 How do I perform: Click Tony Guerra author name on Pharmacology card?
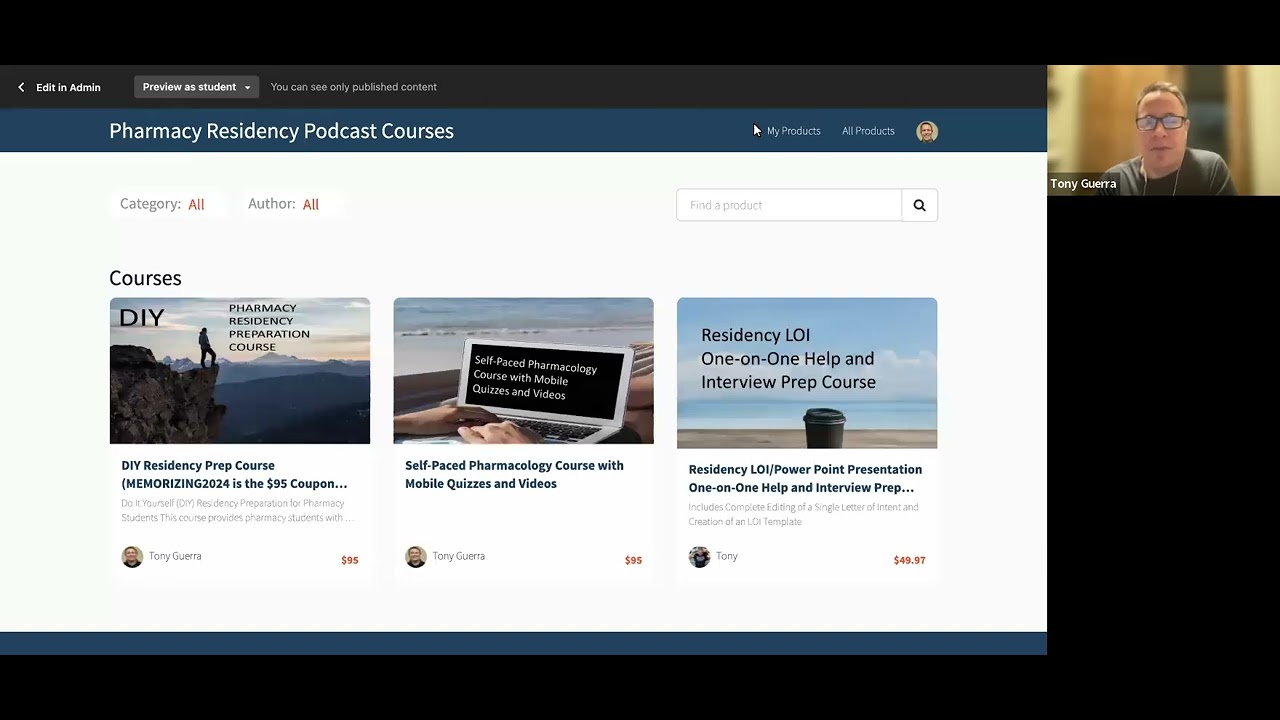coord(458,556)
